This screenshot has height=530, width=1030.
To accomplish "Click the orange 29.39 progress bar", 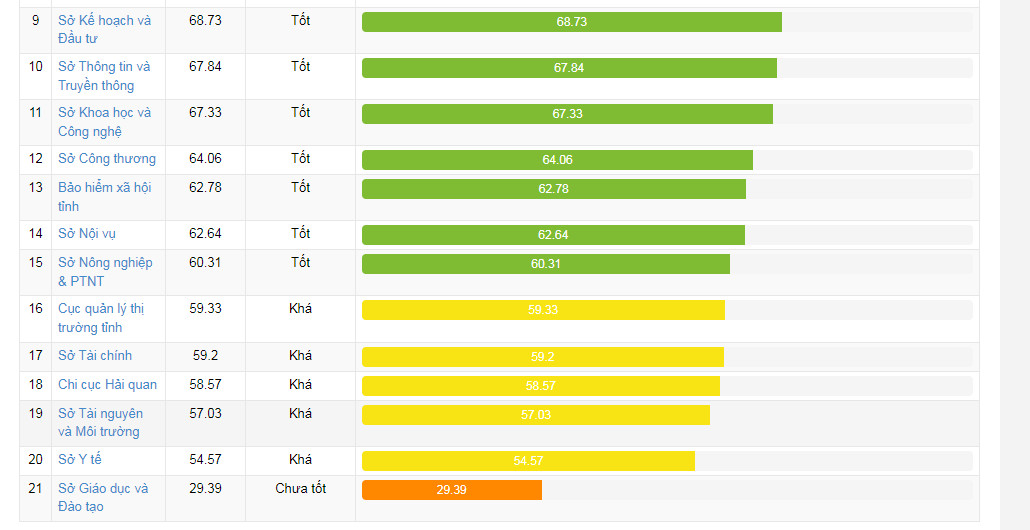I will 451,490.
